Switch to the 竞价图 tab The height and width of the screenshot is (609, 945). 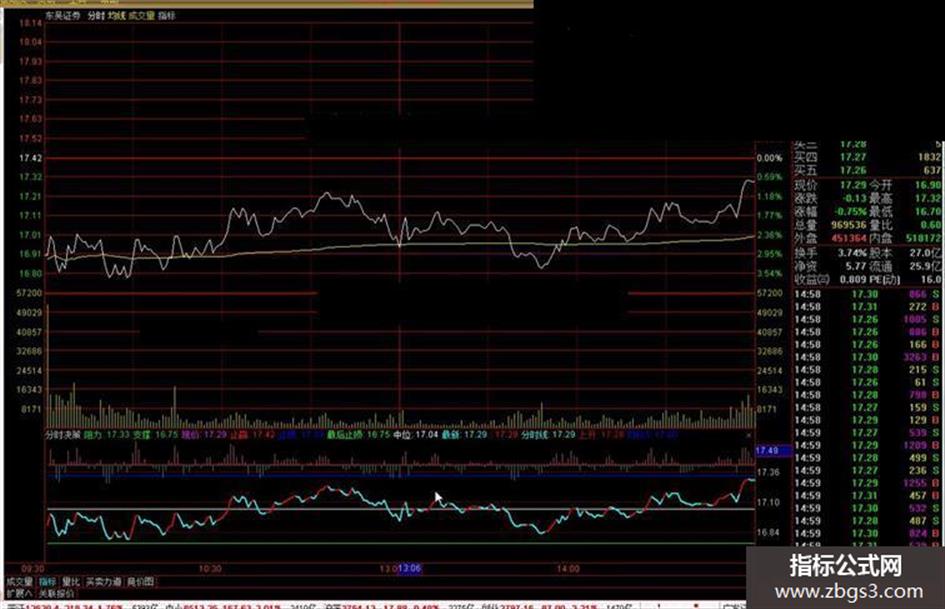(x=140, y=582)
